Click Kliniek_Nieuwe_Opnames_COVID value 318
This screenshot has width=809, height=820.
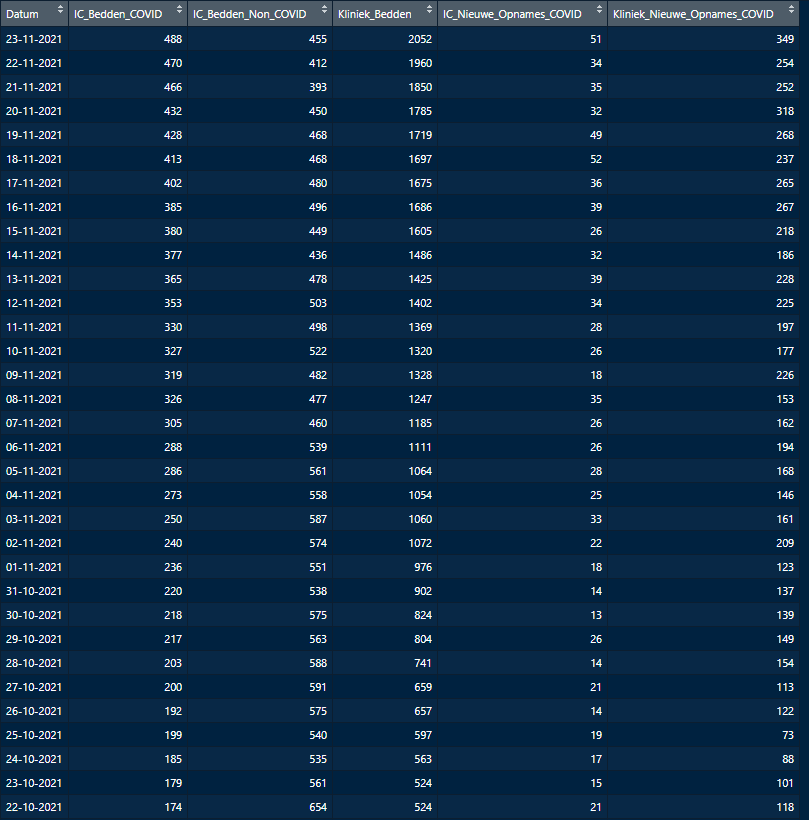point(785,111)
